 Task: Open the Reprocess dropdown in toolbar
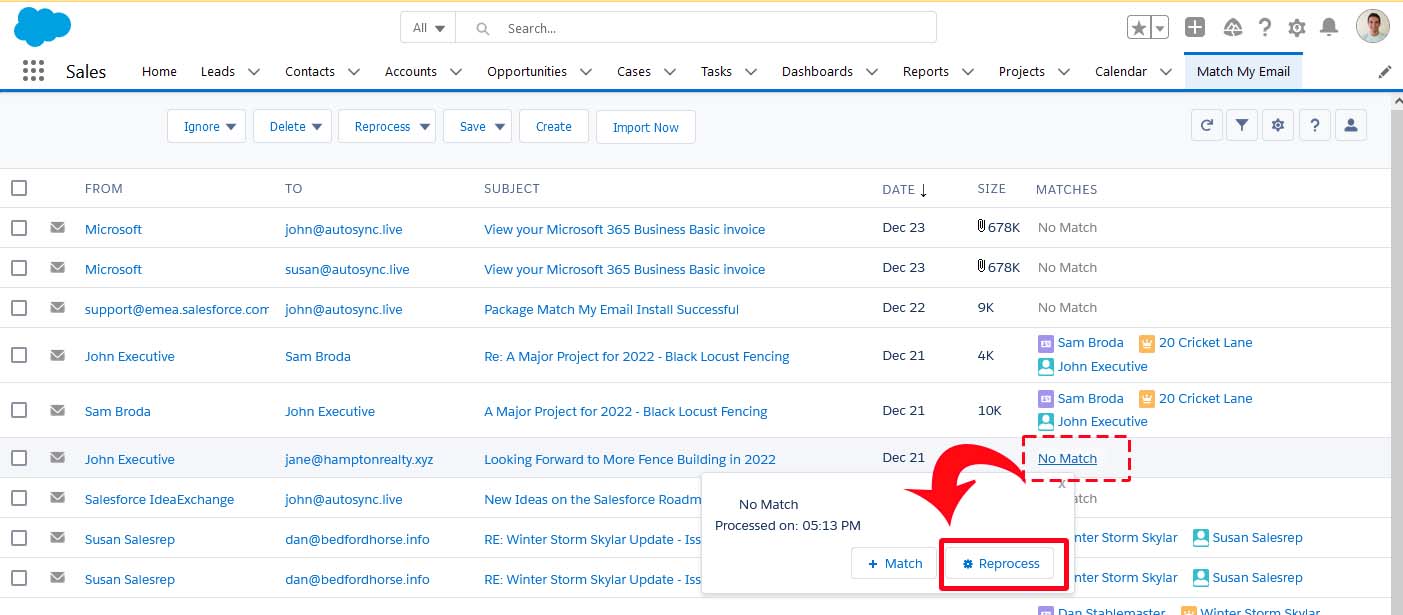(x=387, y=127)
